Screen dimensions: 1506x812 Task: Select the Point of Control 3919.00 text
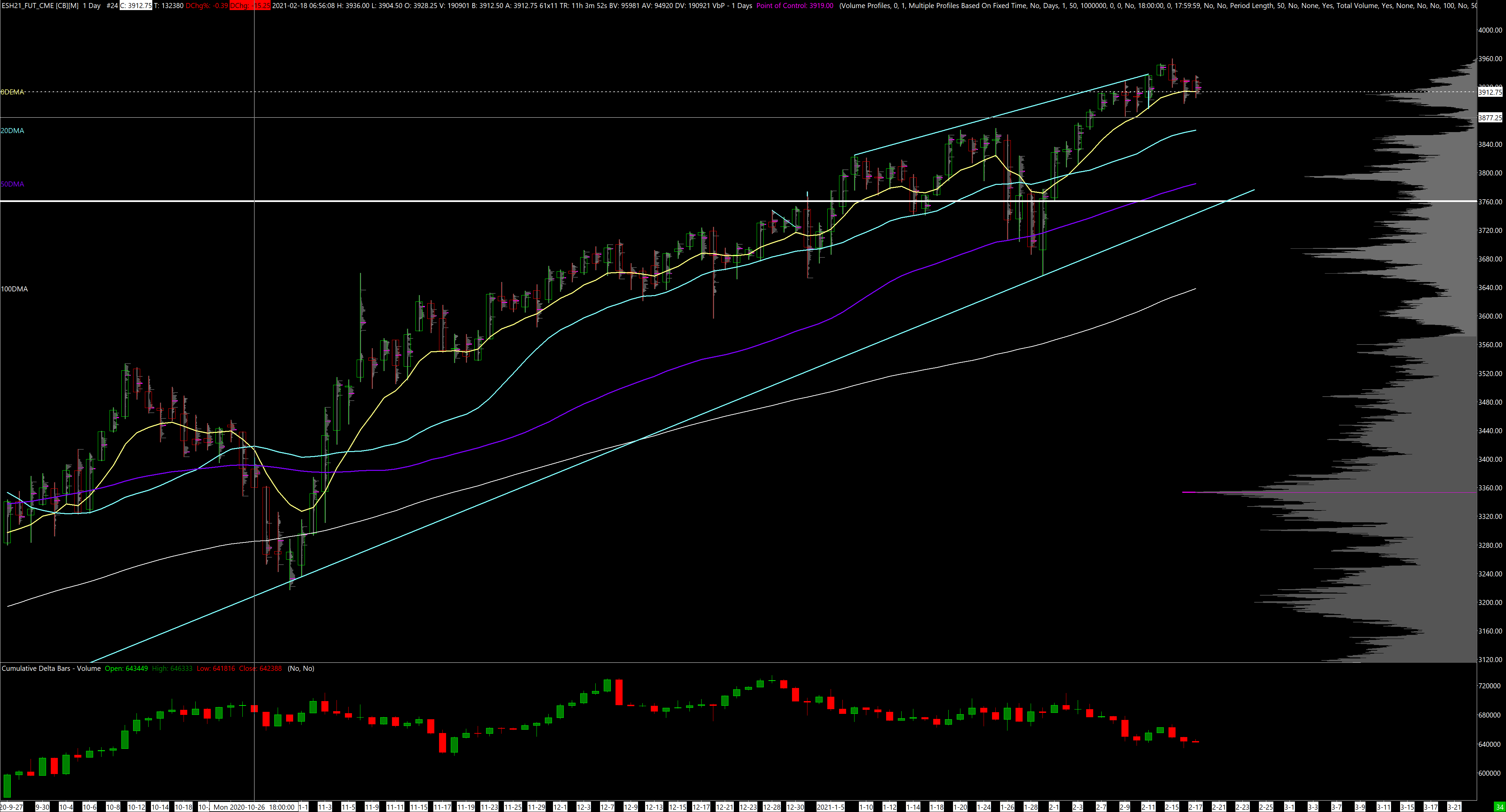point(794,5)
